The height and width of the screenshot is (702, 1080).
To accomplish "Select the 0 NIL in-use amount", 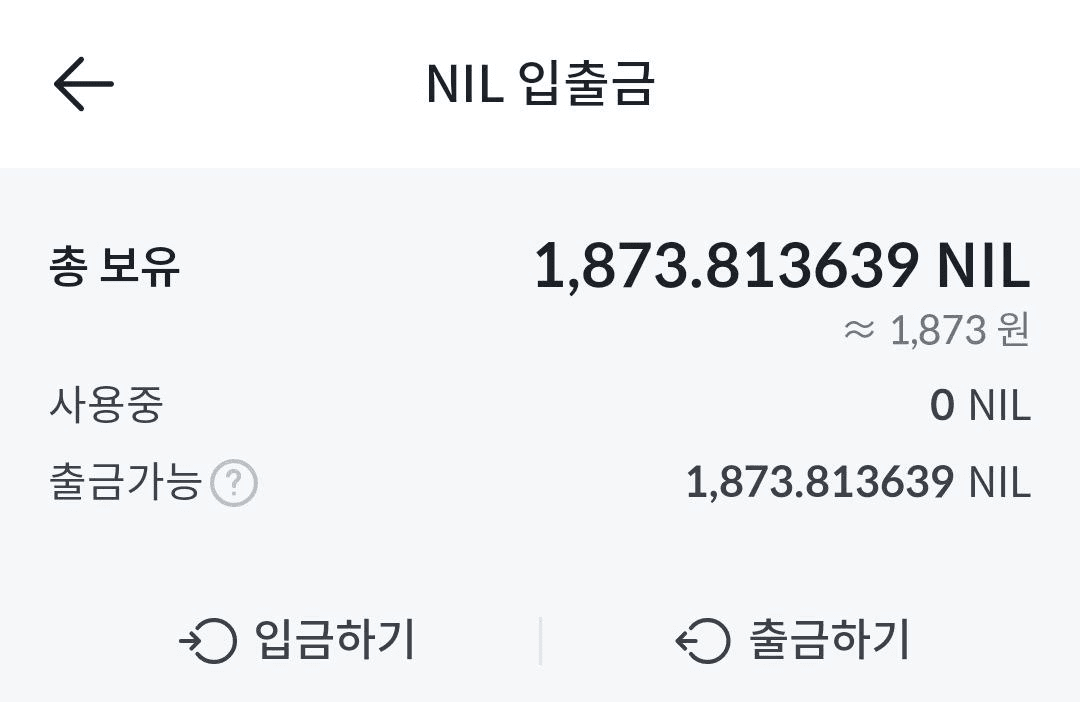I will [x=979, y=406].
